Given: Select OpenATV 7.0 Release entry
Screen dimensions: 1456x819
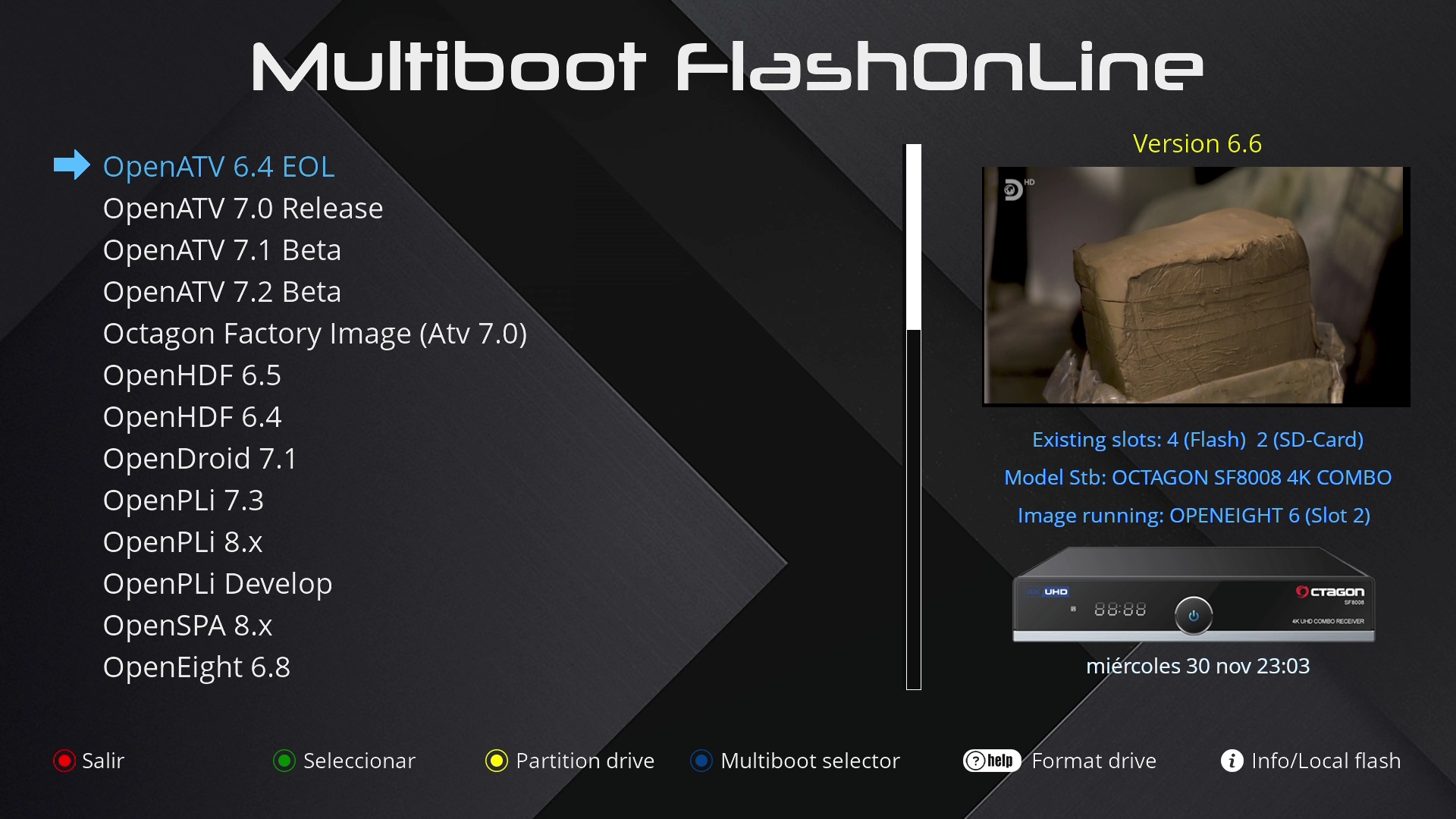Looking at the screenshot, I should click(243, 209).
